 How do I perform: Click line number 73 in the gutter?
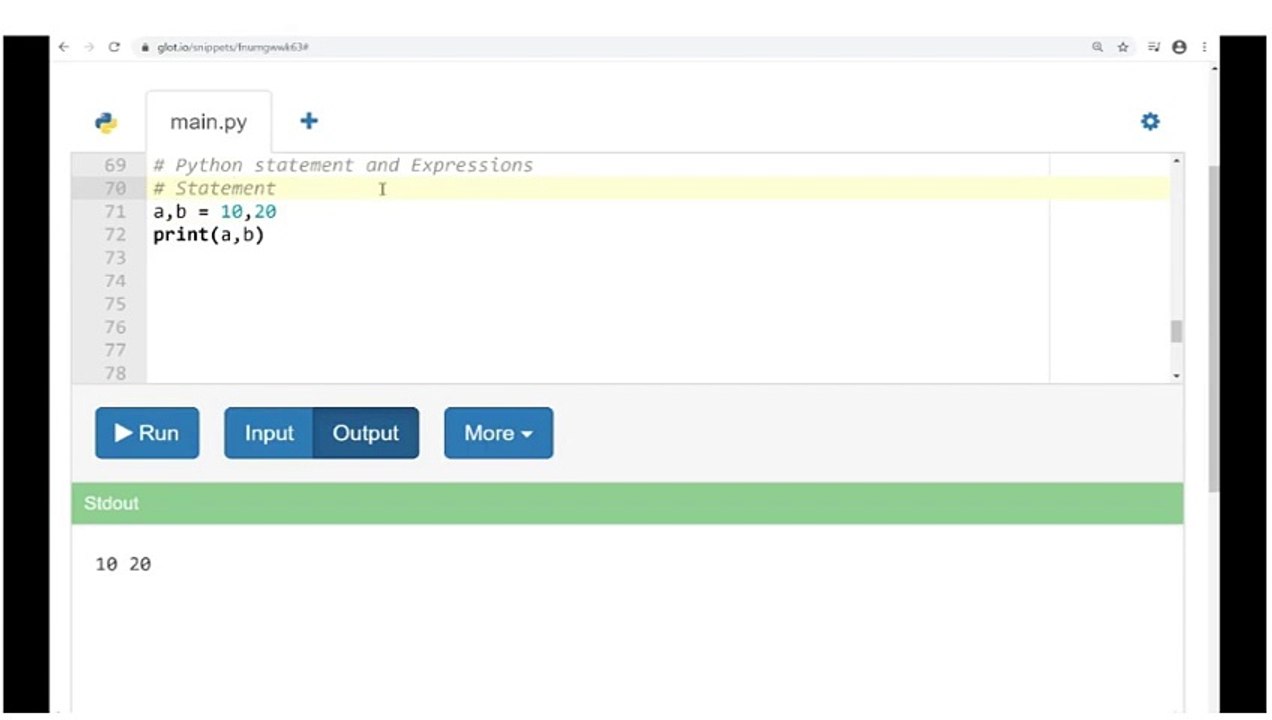[115, 258]
